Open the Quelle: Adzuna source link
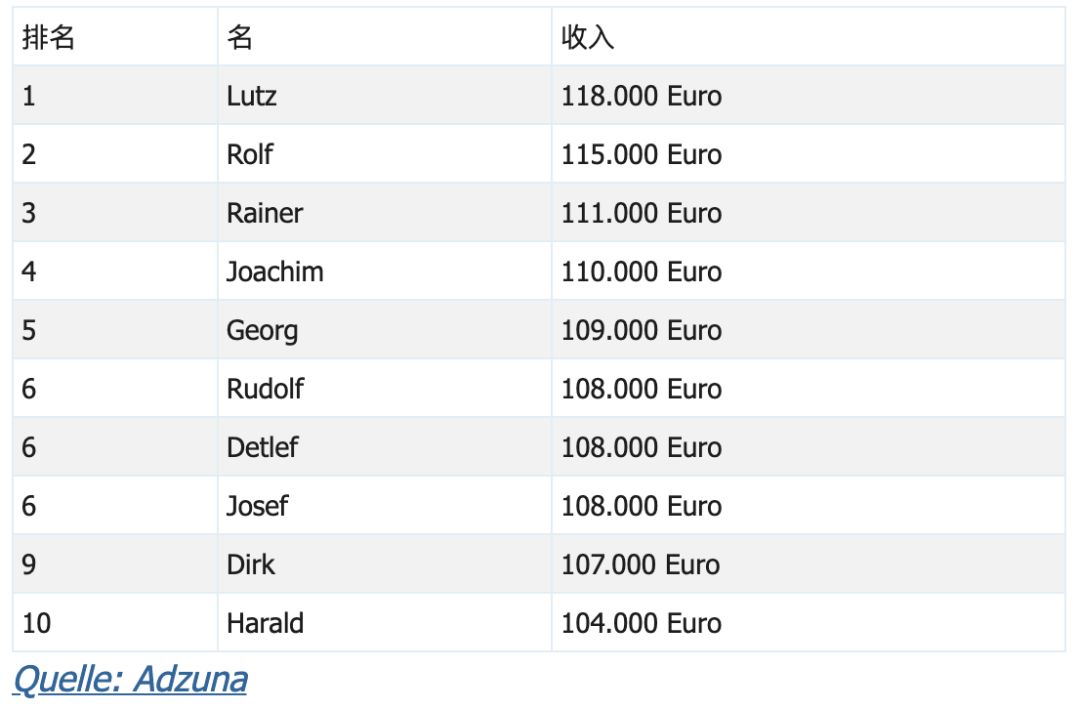 point(130,679)
